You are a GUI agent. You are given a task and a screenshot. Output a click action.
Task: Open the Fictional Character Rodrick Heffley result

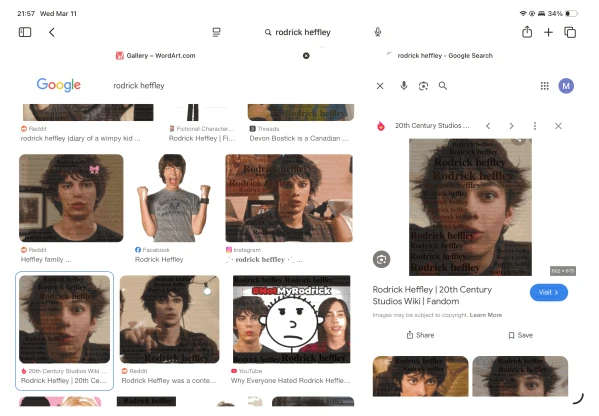point(202,138)
